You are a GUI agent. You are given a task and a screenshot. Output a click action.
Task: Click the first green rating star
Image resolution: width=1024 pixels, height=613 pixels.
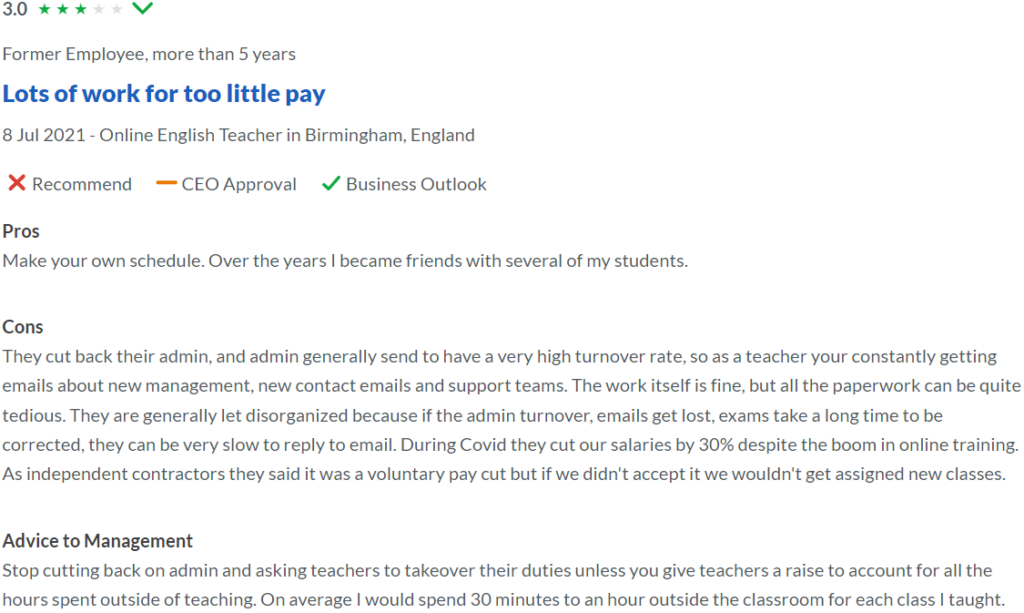click(x=43, y=10)
